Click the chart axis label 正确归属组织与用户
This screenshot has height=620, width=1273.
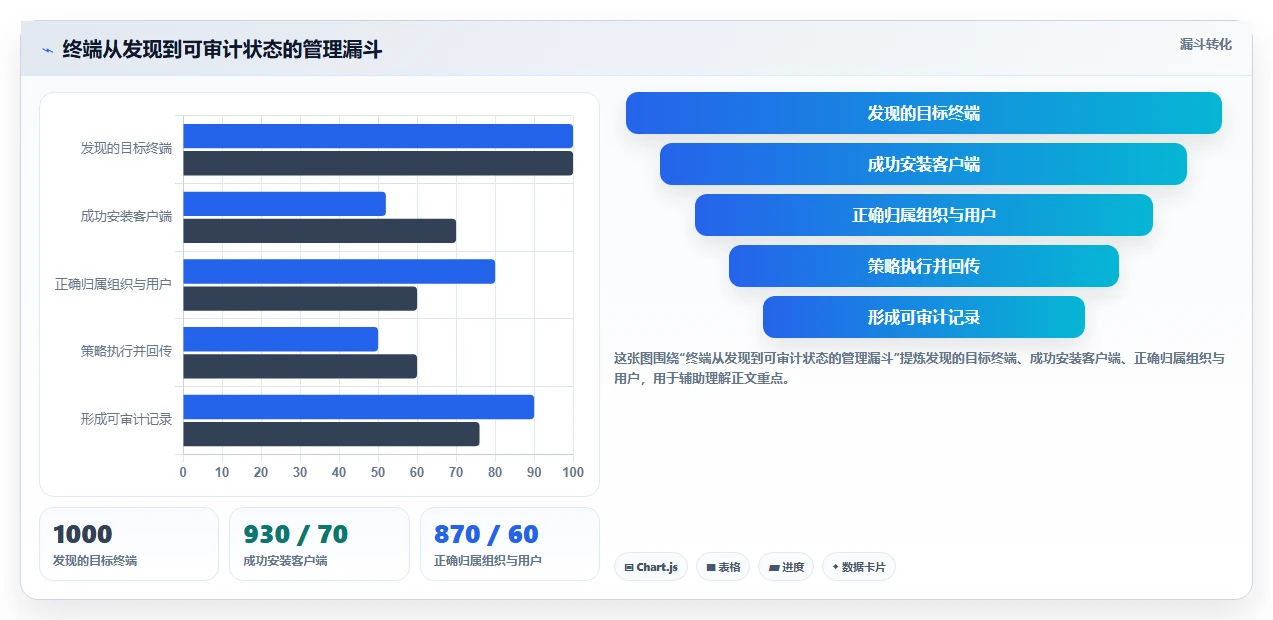[x=113, y=284]
